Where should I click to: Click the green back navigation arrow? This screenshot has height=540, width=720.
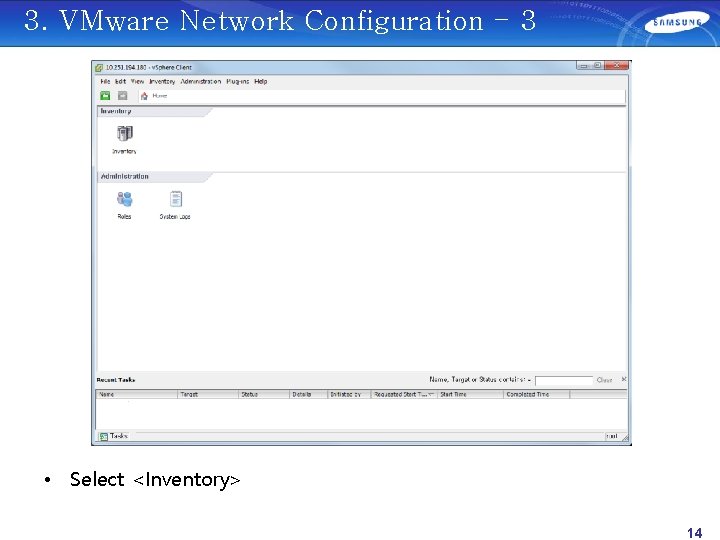coord(105,96)
